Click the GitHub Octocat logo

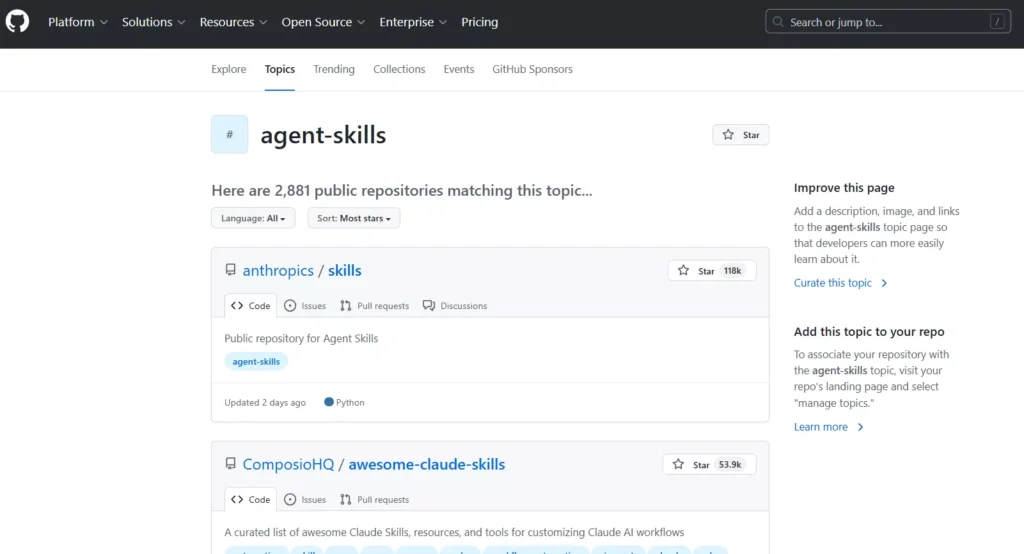(x=18, y=22)
